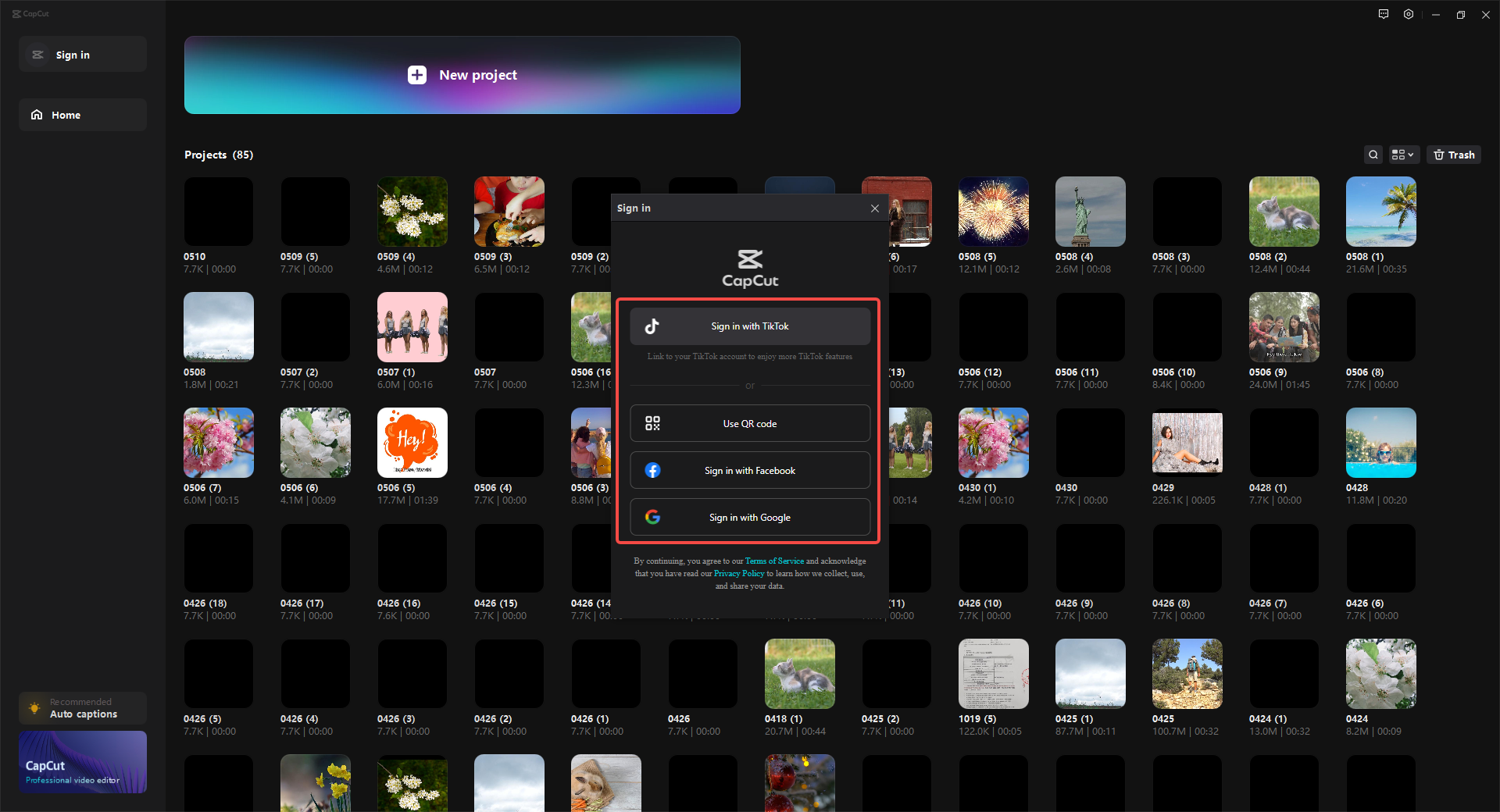Screen dimensions: 1500x812
Task: Click project name 0506 (8)
Action: click(x=1365, y=372)
